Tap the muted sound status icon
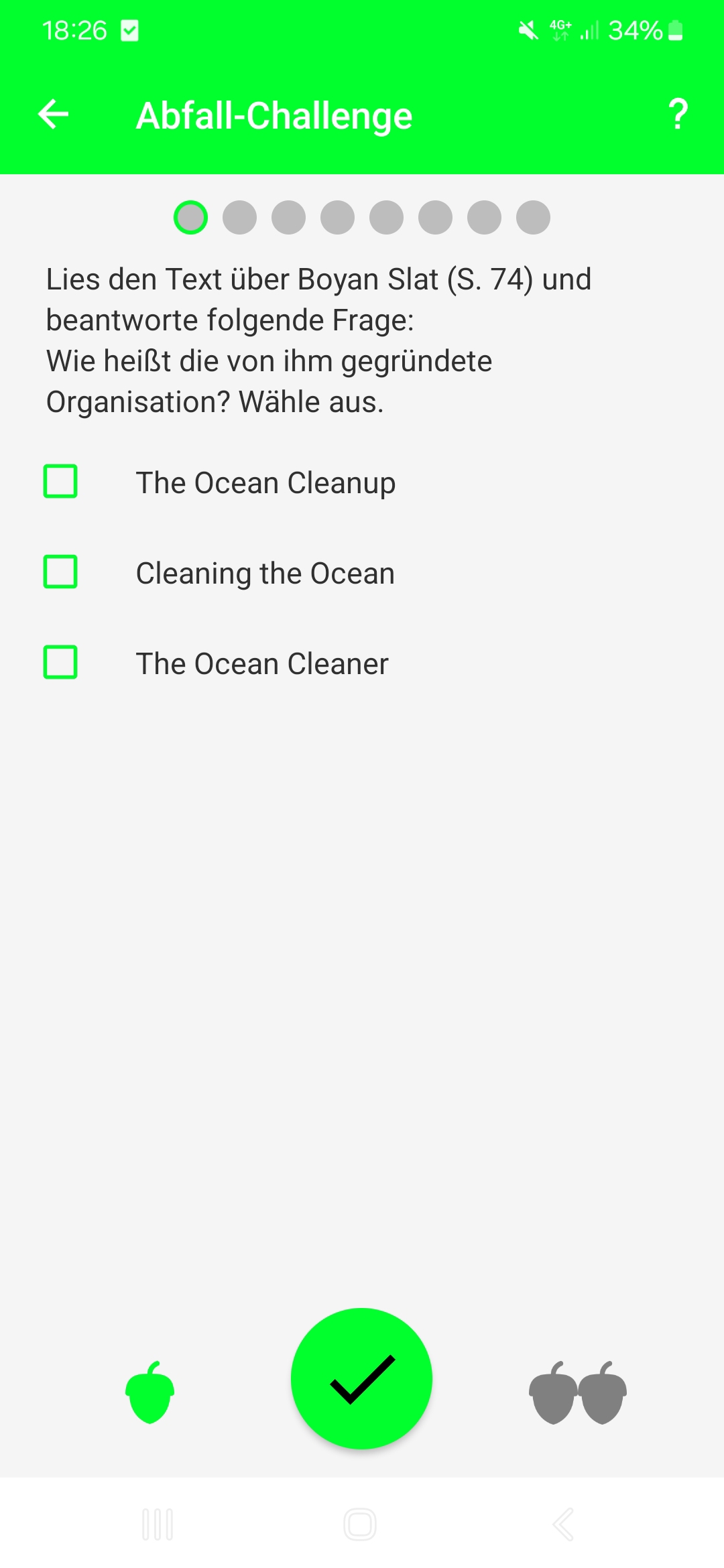The width and height of the screenshot is (724, 1568). (528, 30)
